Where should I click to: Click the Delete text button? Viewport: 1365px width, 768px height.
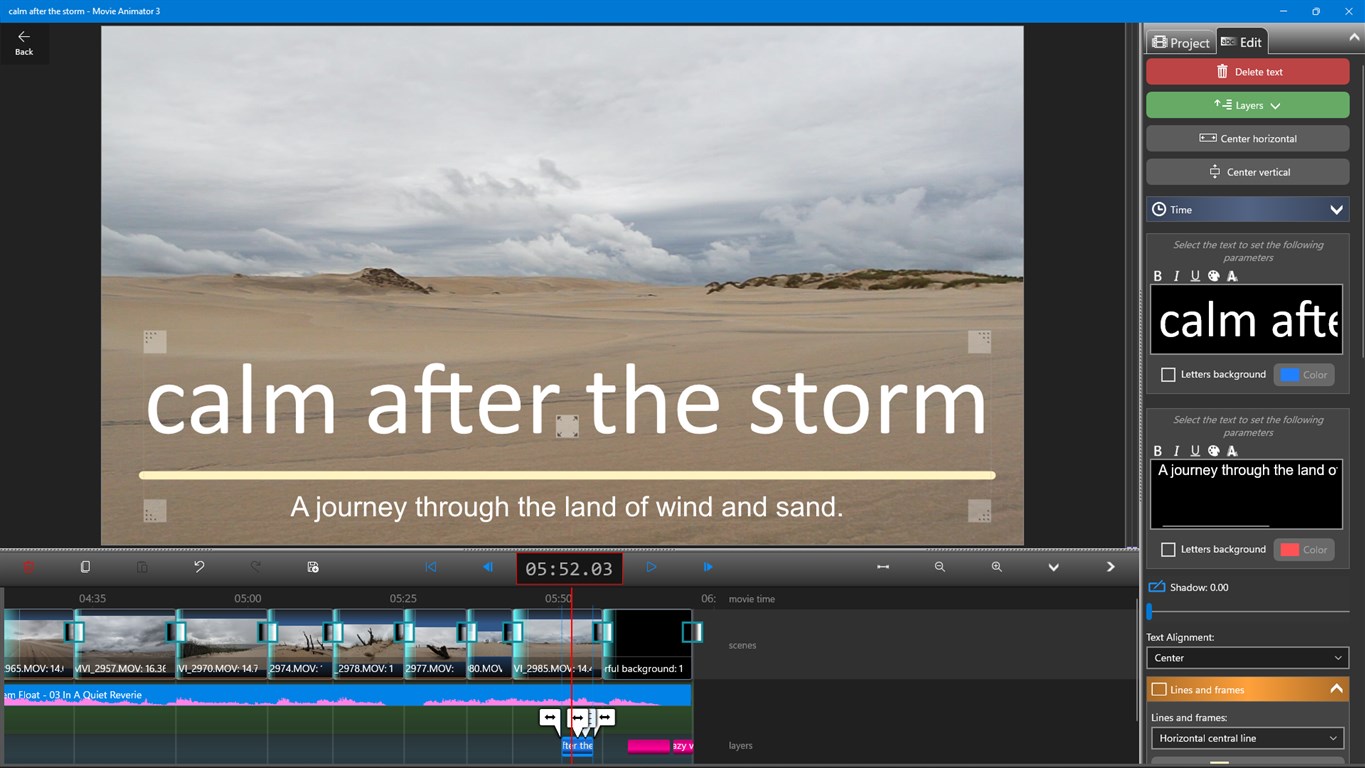tap(1247, 72)
